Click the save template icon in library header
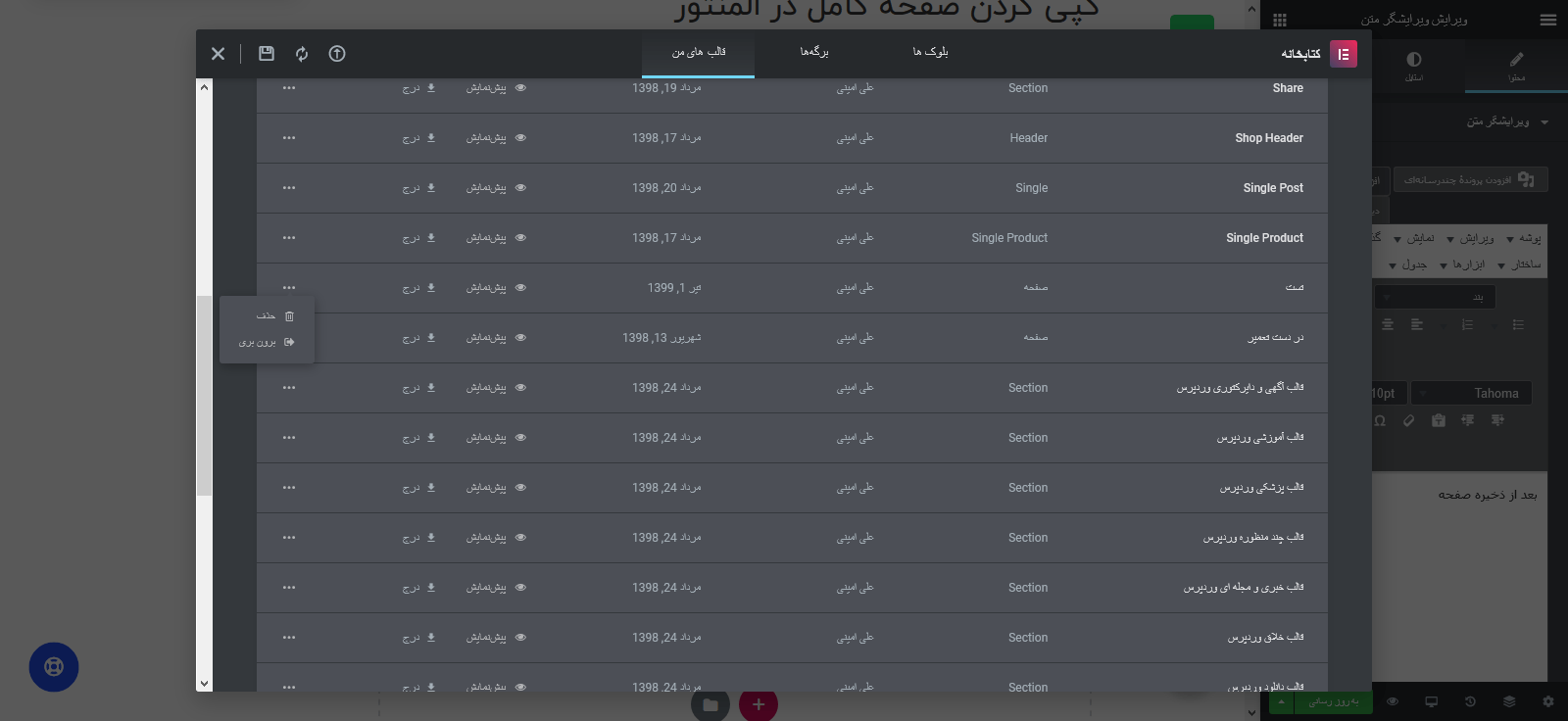Viewport: 1568px width, 721px height. tap(267, 54)
